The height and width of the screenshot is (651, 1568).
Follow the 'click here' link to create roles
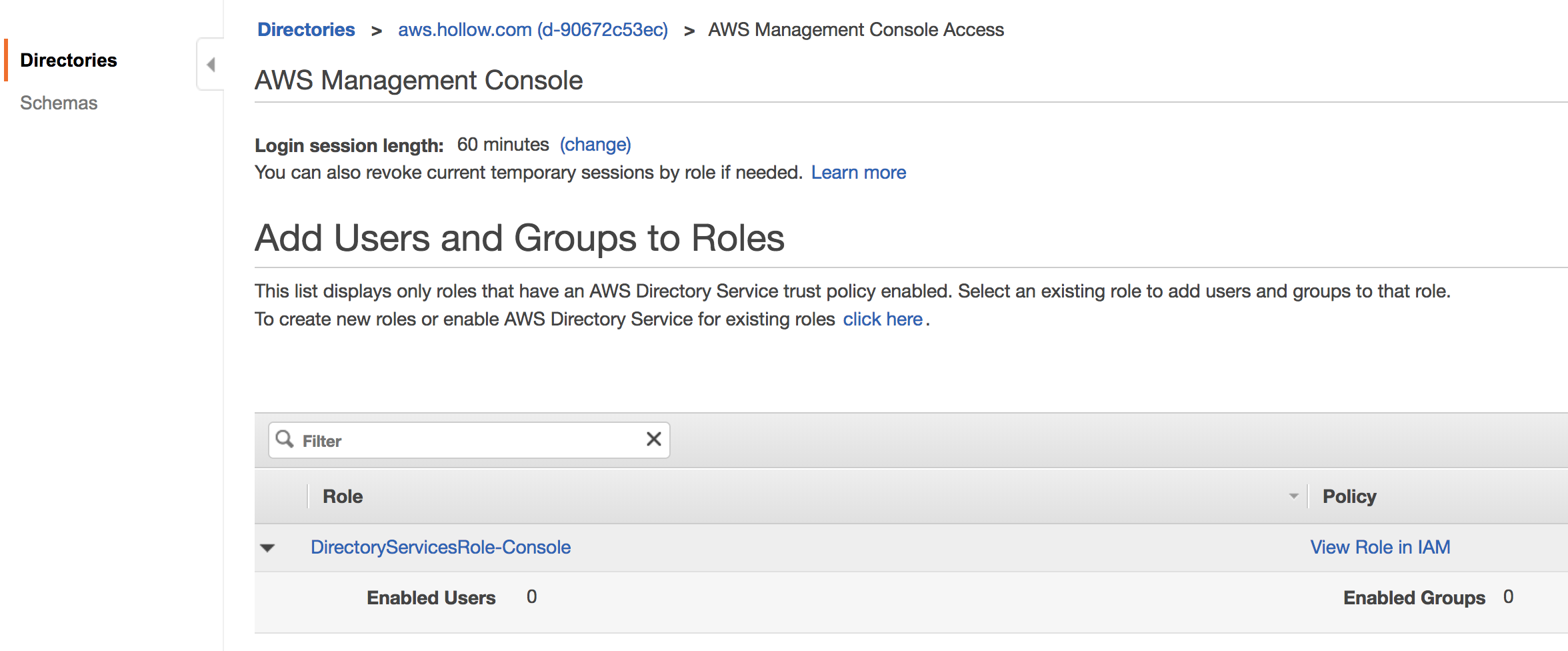tap(882, 319)
